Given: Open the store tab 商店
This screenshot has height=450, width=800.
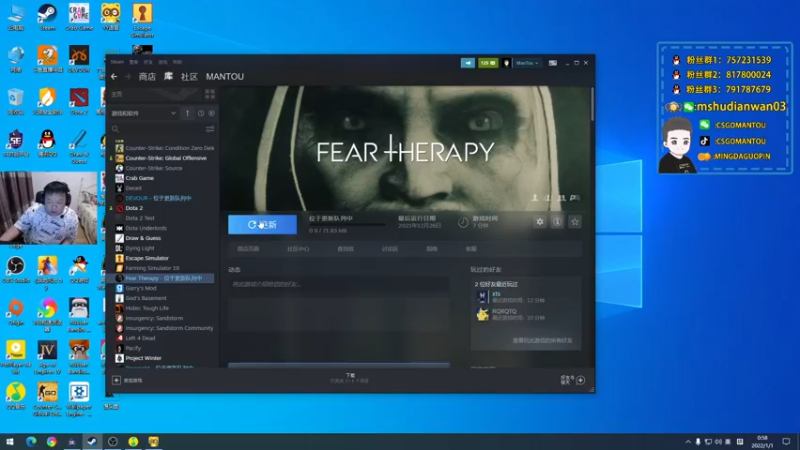Looking at the screenshot, I should 147,77.
